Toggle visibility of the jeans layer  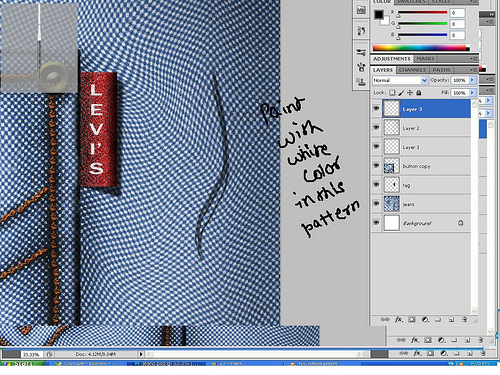pos(376,204)
